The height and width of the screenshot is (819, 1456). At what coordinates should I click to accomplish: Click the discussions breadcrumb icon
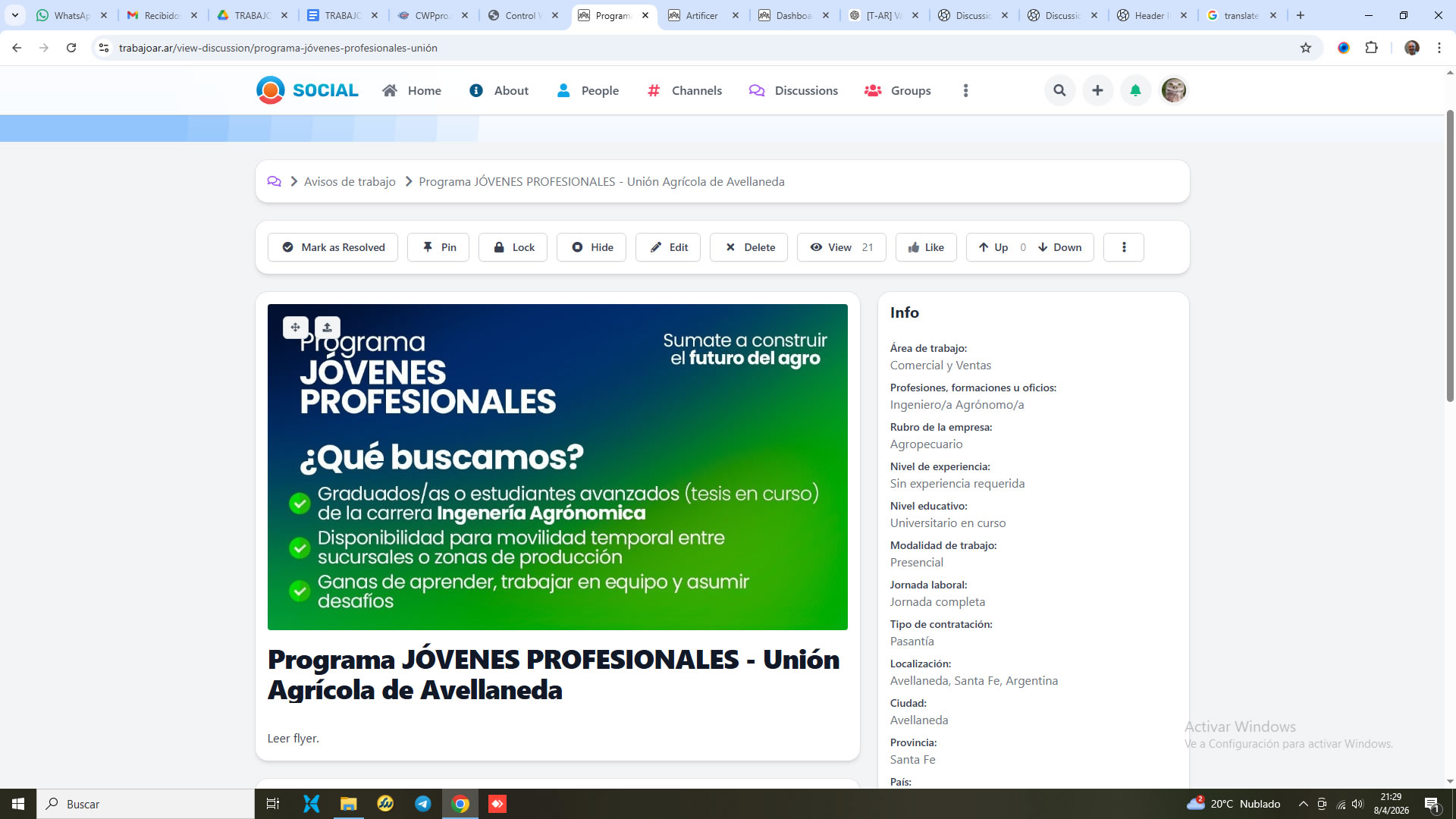click(x=274, y=181)
